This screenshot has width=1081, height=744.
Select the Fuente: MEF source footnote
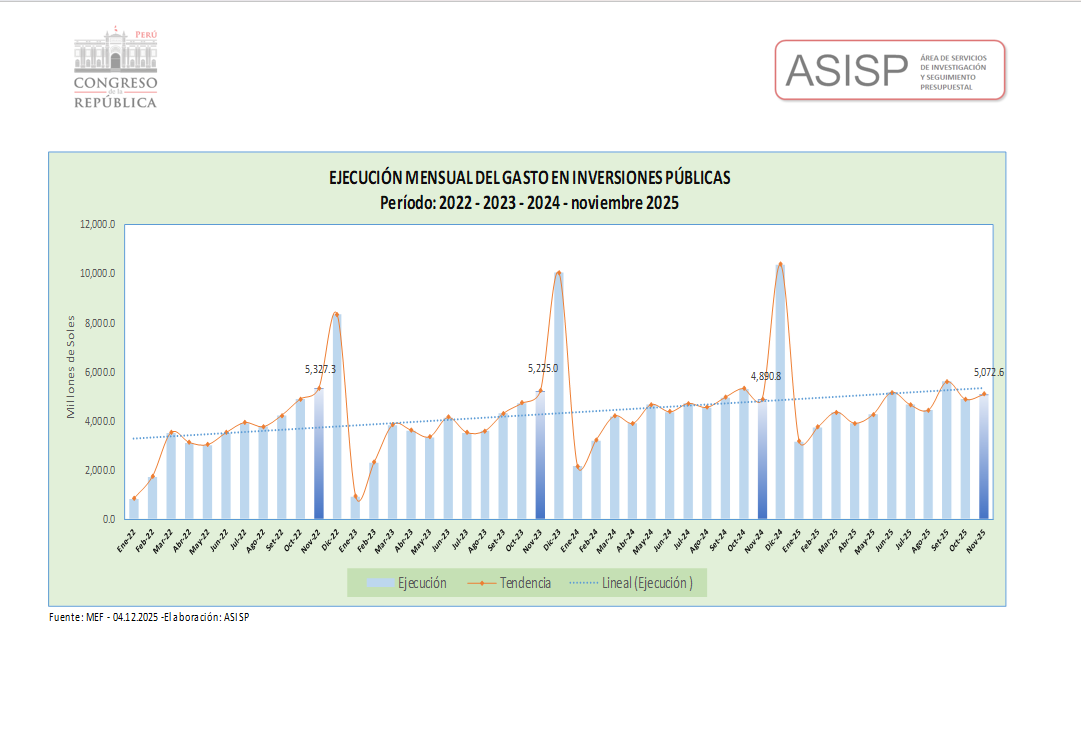pyautogui.click(x=149, y=617)
